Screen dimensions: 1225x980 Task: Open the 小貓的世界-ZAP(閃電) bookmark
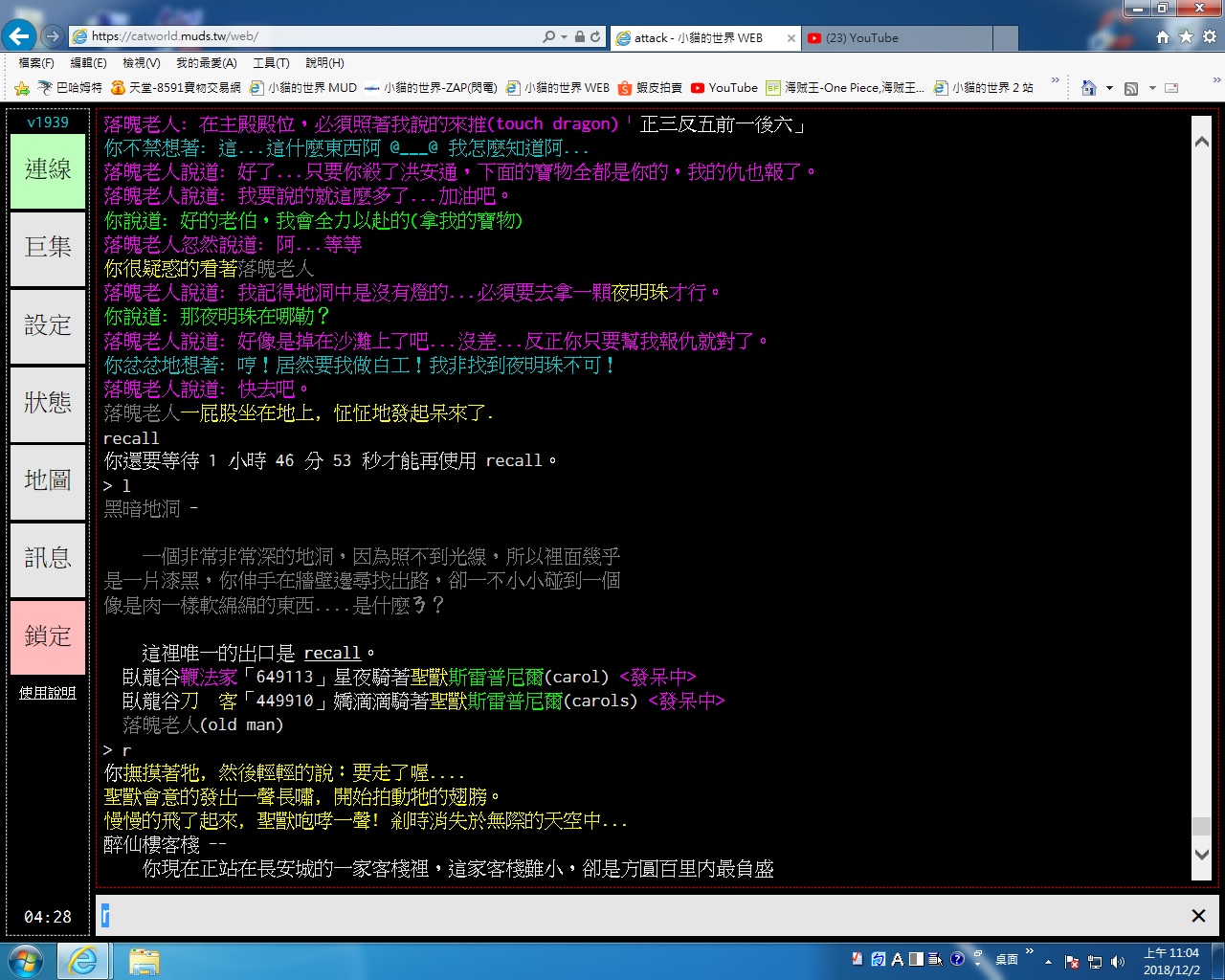pyautogui.click(x=431, y=88)
